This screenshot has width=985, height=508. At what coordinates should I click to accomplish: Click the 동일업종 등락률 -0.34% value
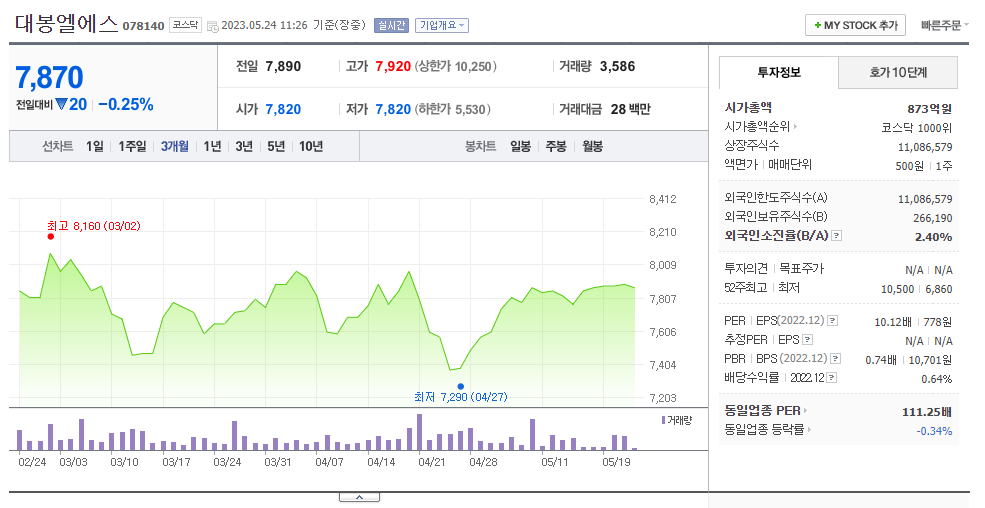click(x=934, y=431)
